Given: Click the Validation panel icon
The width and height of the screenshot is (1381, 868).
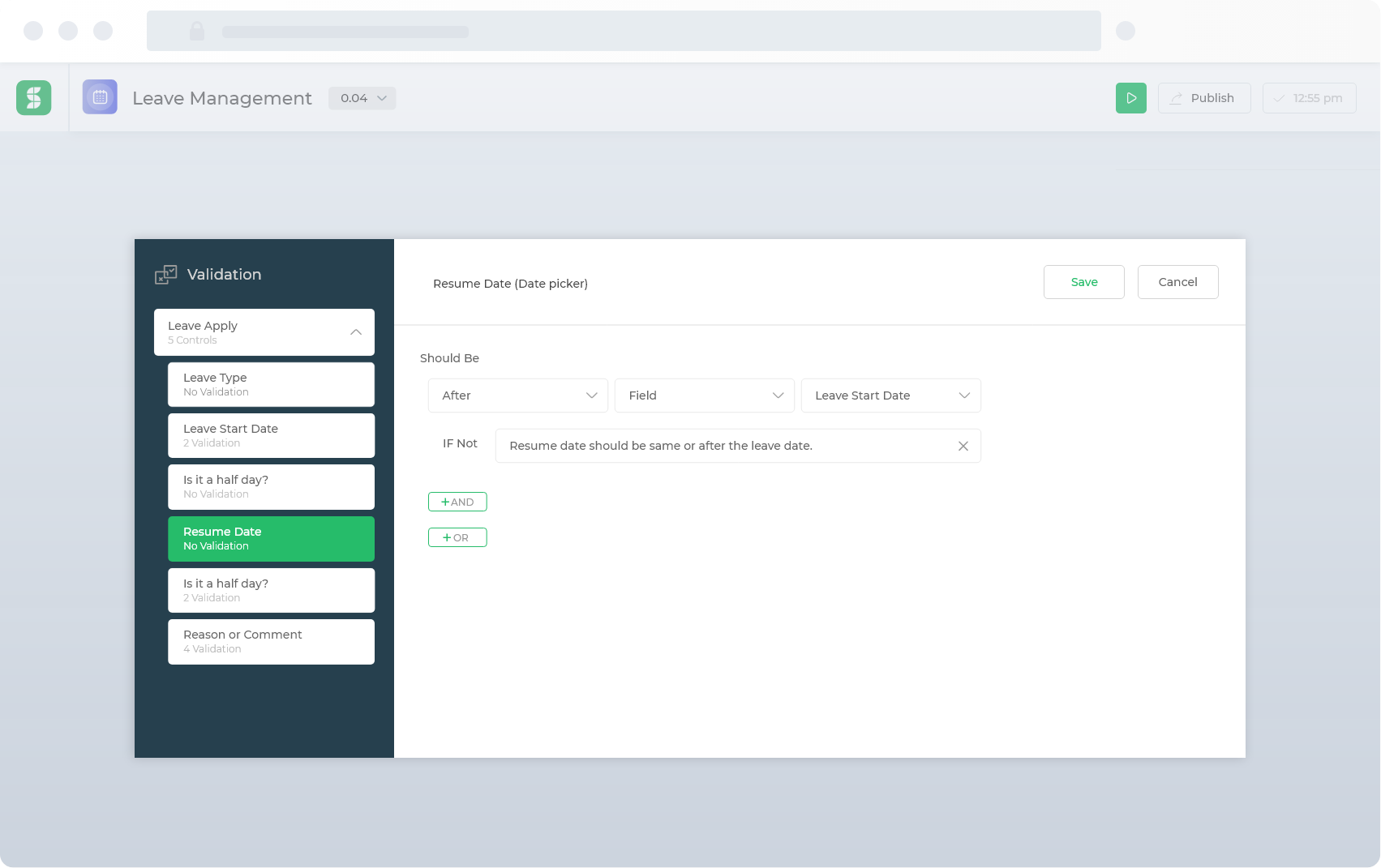Looking at the screenshot, I should point(165,275).
